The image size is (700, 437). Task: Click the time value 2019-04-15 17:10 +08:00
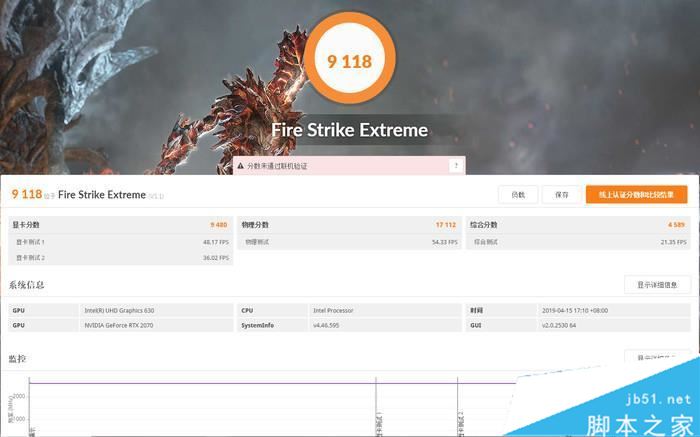(575, 310)
